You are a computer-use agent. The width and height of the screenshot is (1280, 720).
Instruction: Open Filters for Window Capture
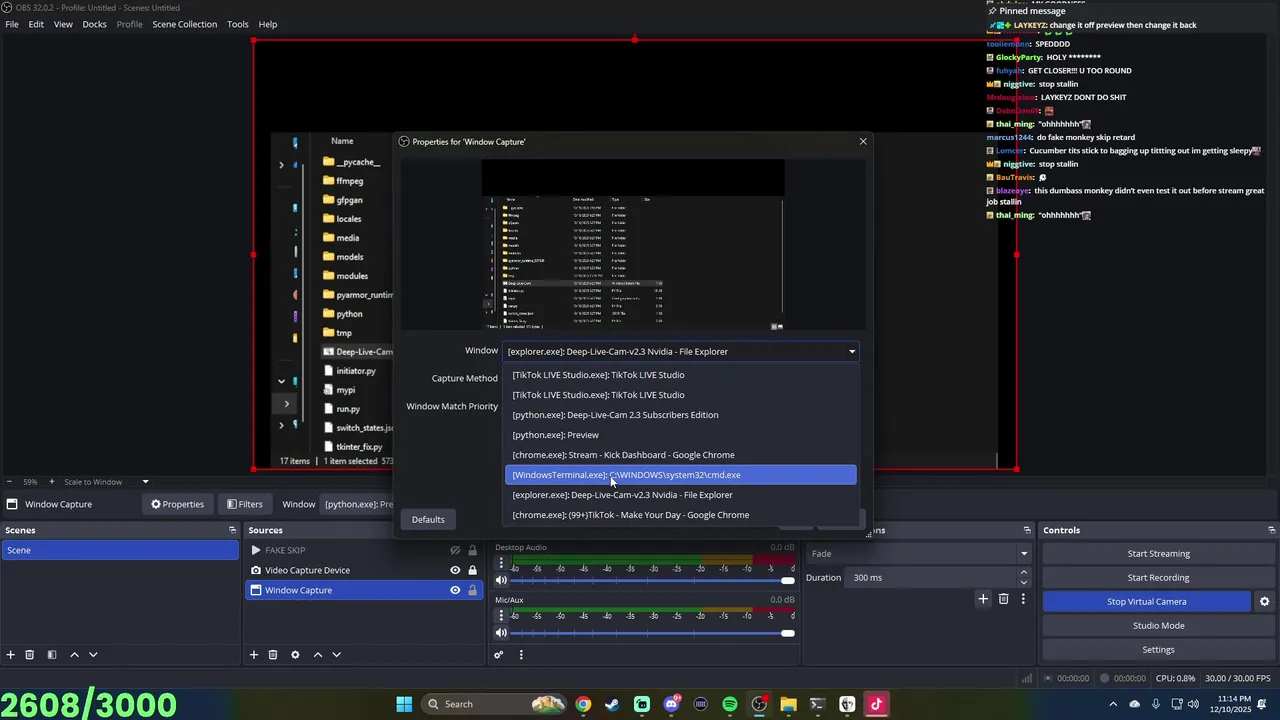point(244,504)
